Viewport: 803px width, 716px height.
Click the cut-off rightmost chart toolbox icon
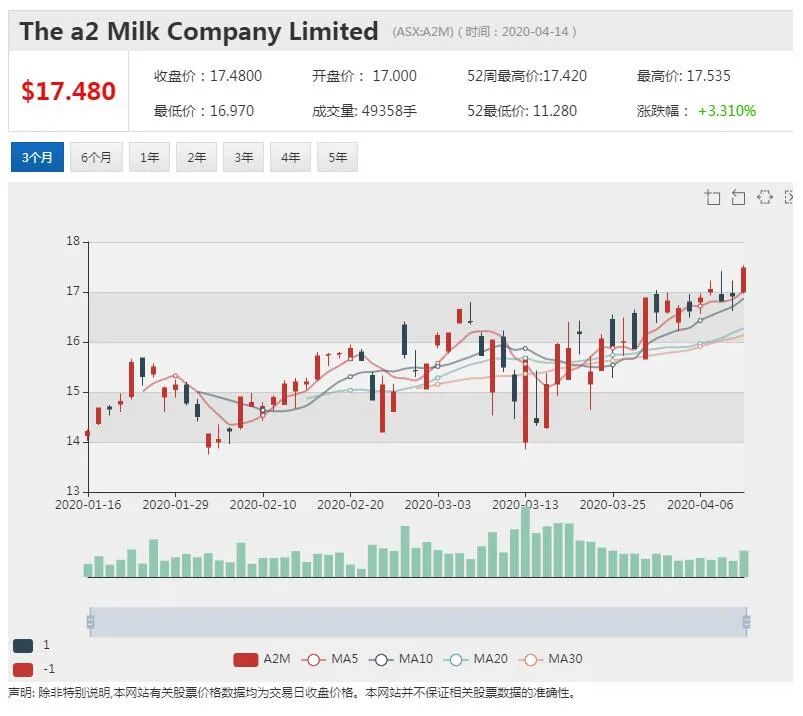coord(789,197)
